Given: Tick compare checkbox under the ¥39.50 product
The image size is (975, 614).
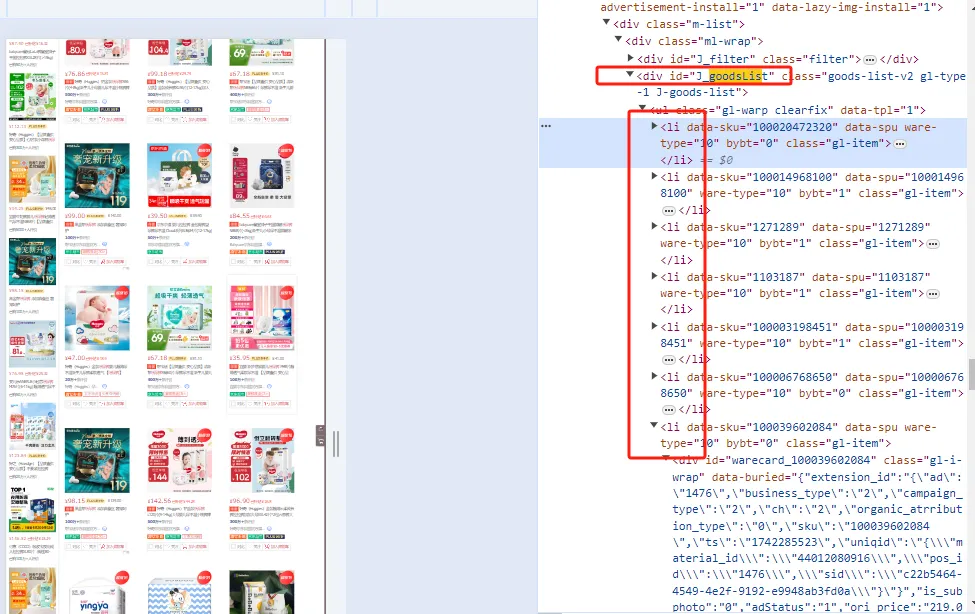Looking at the screenshot, I should pyautogui.click(x=151, y=262).
